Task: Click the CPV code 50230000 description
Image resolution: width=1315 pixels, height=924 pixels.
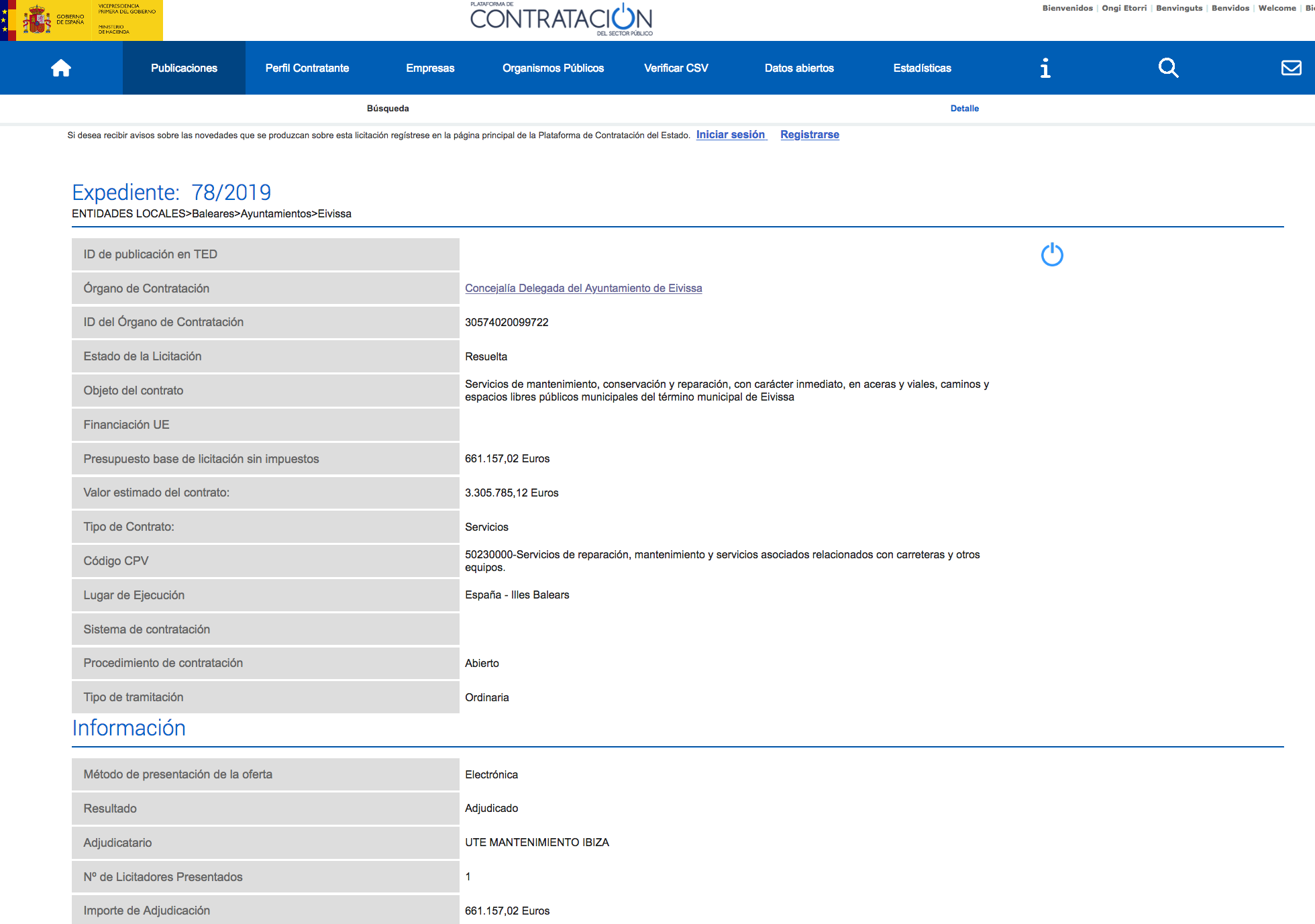Action: pyautogui.click(x=723, y=561)
